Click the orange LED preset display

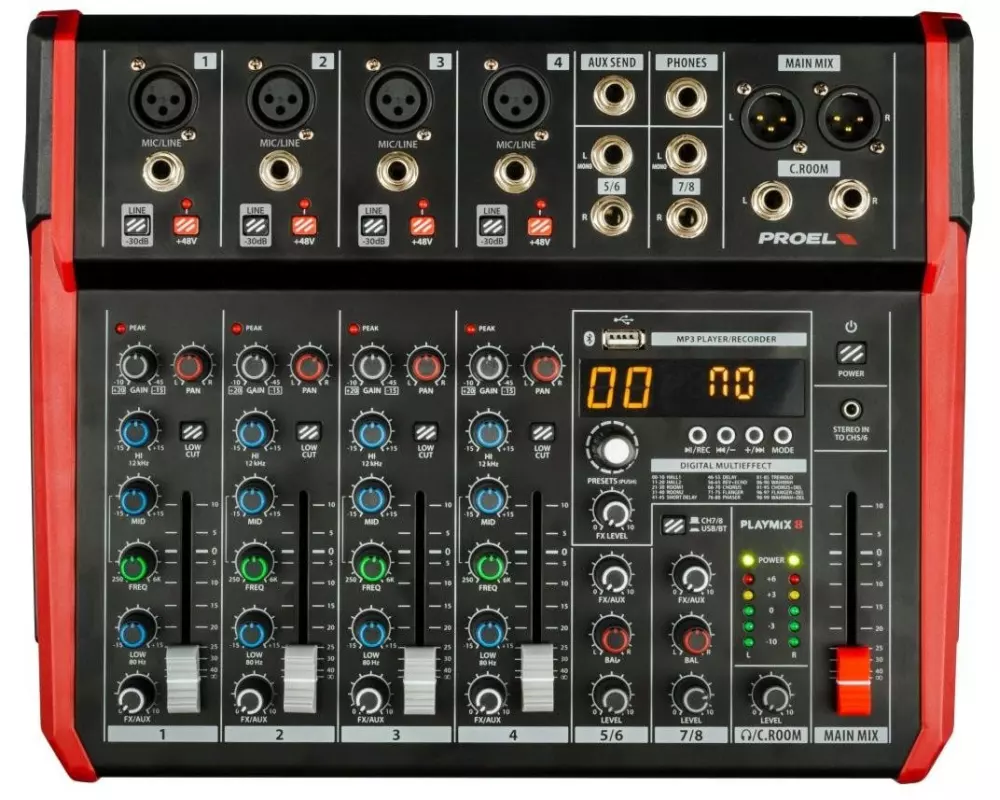click(692, 387)
